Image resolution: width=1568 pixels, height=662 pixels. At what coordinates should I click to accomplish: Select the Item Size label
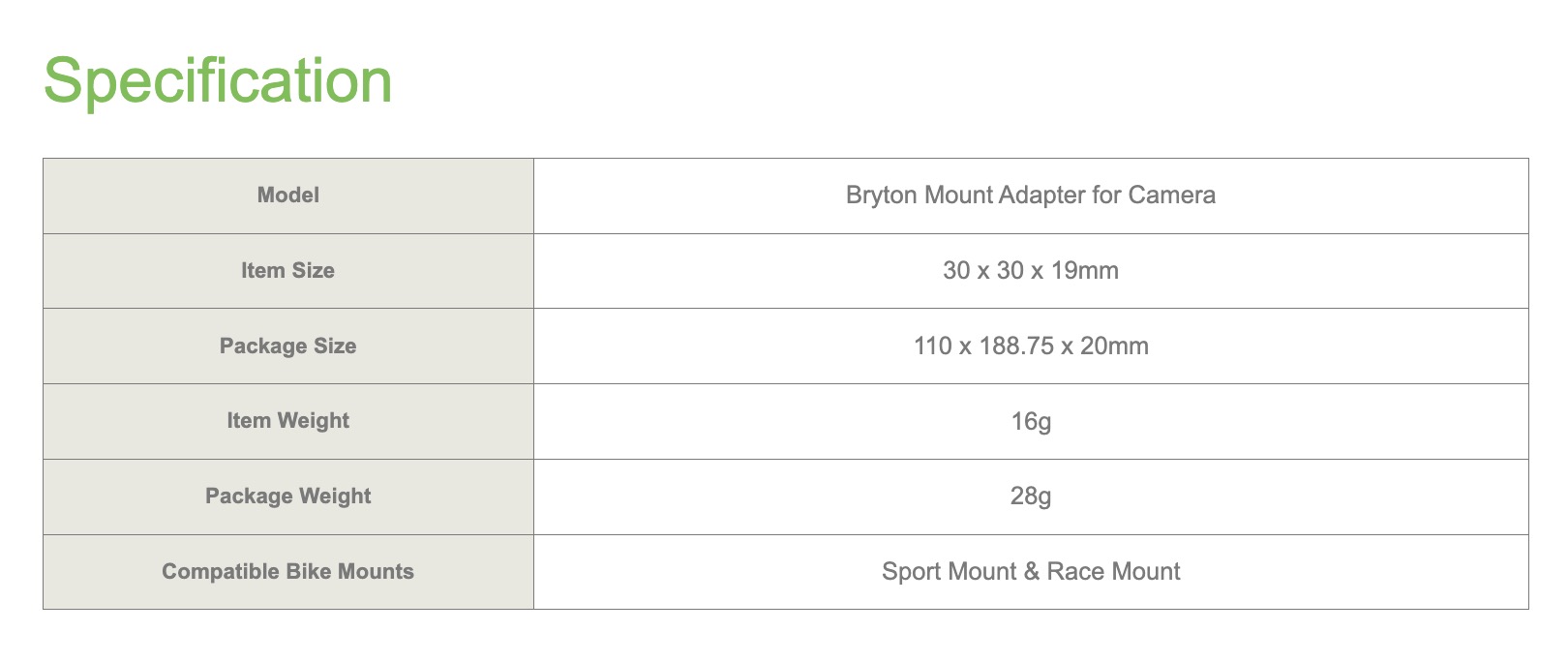(x=288, y=271)
